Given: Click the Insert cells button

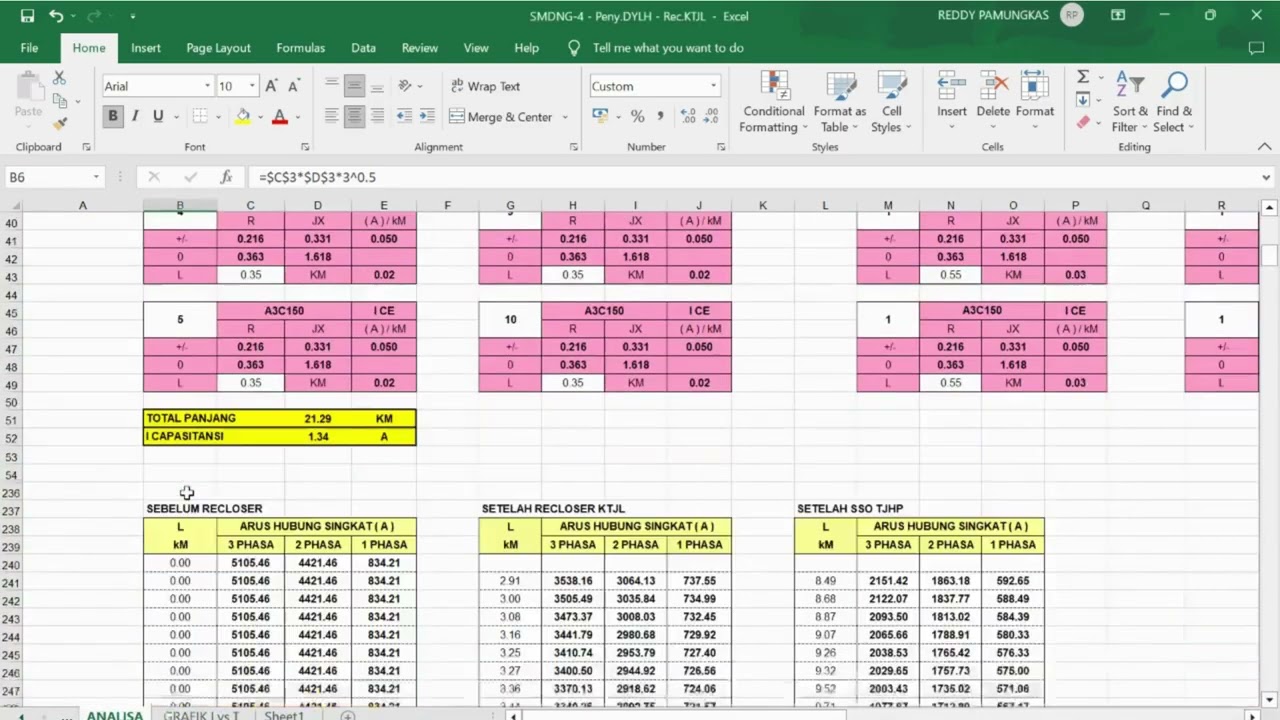Looking at the screenshot, I should click(x=952, y=101).
